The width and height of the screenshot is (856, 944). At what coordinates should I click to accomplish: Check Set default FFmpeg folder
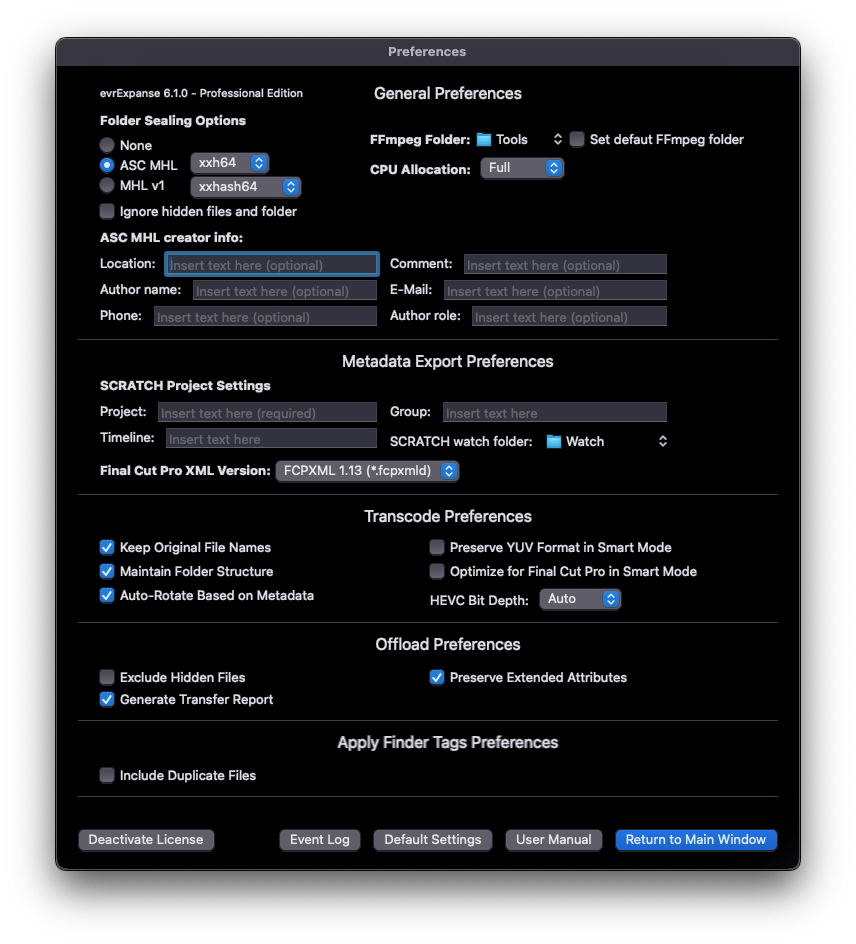pyautogui.click(x=577, y=140)
